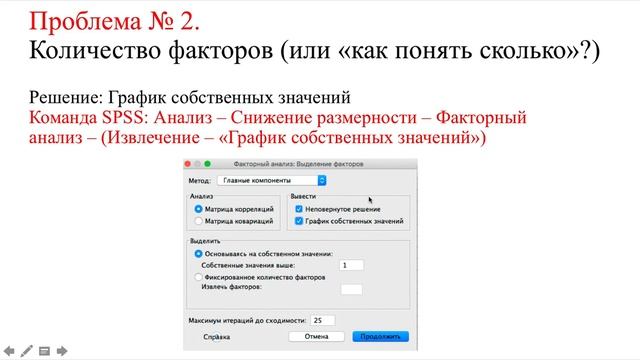Click the Команда SPSS red text line
Viewport: 640px width, 360px height.
[278, 127]
